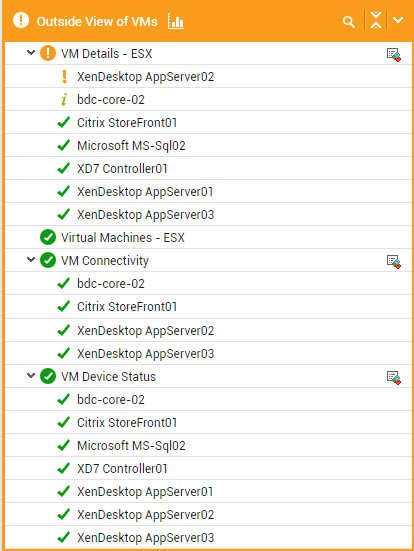
Task: Click the bar chart icon beside Outside View title
Action: (176, 21)
